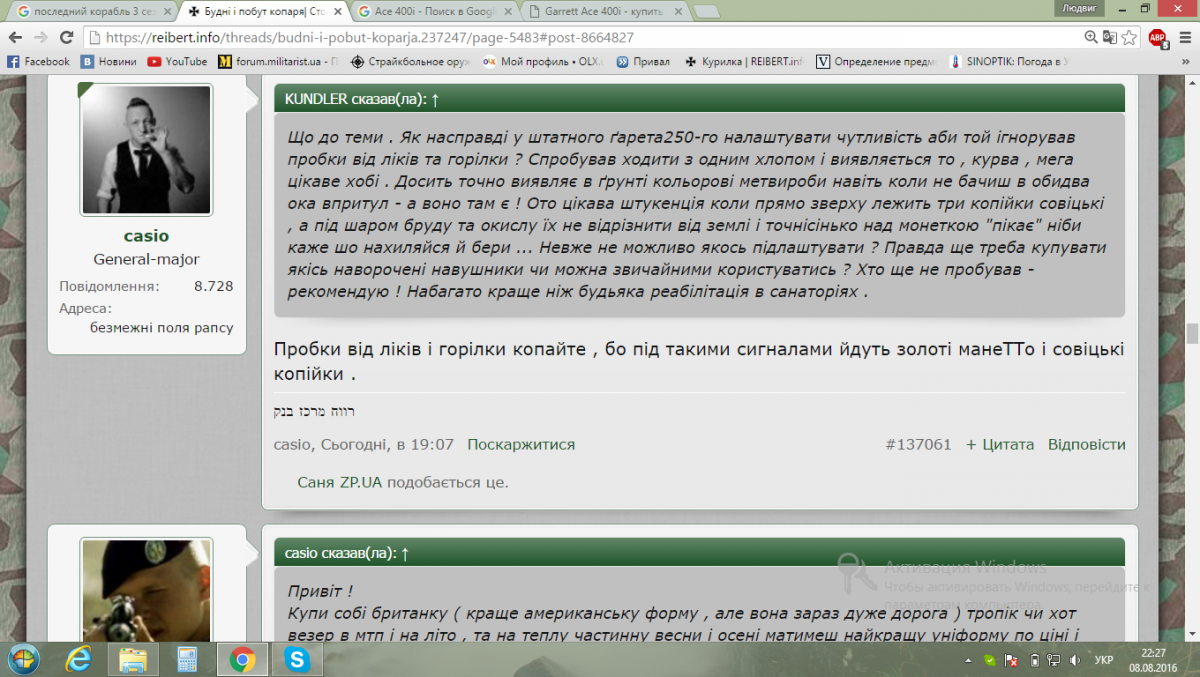This screenshot has width=1200, height=677.
Task: Close the 'Ace 400i - Поиск в Google' tab
Action: [510, 12]
